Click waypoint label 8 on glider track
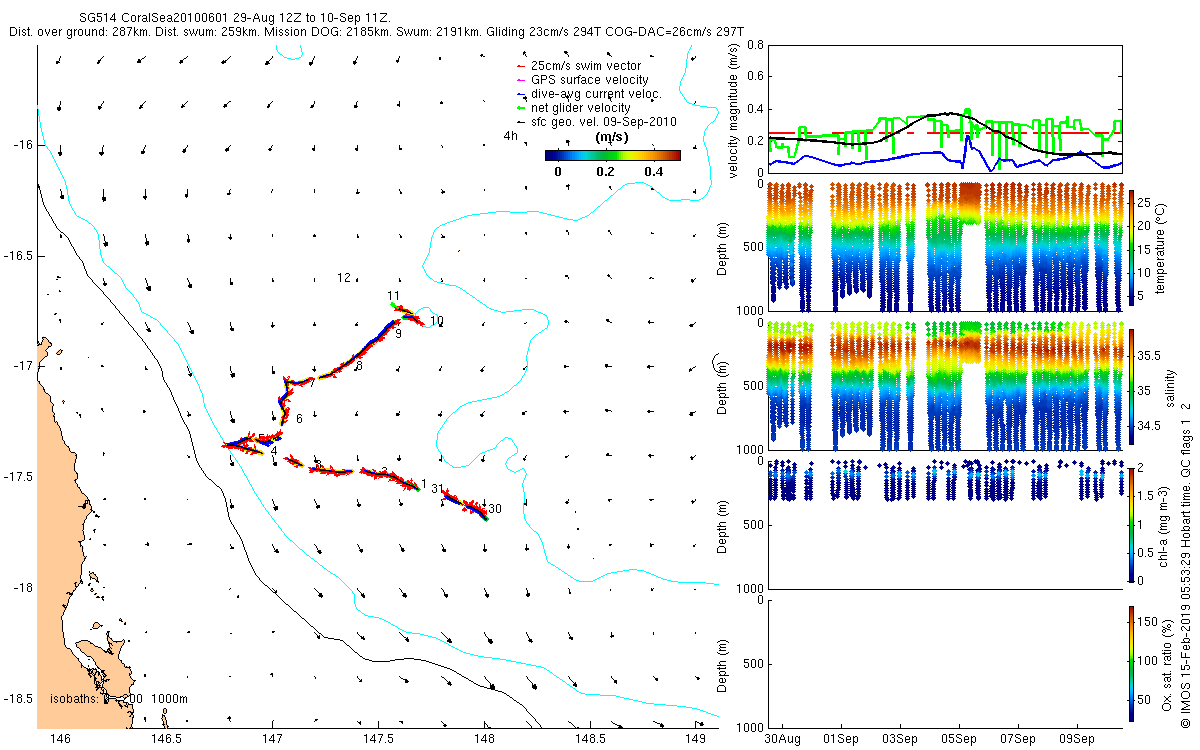Image resolution: width=1200 pixels, height=750 pixels. tap(359, 367)
